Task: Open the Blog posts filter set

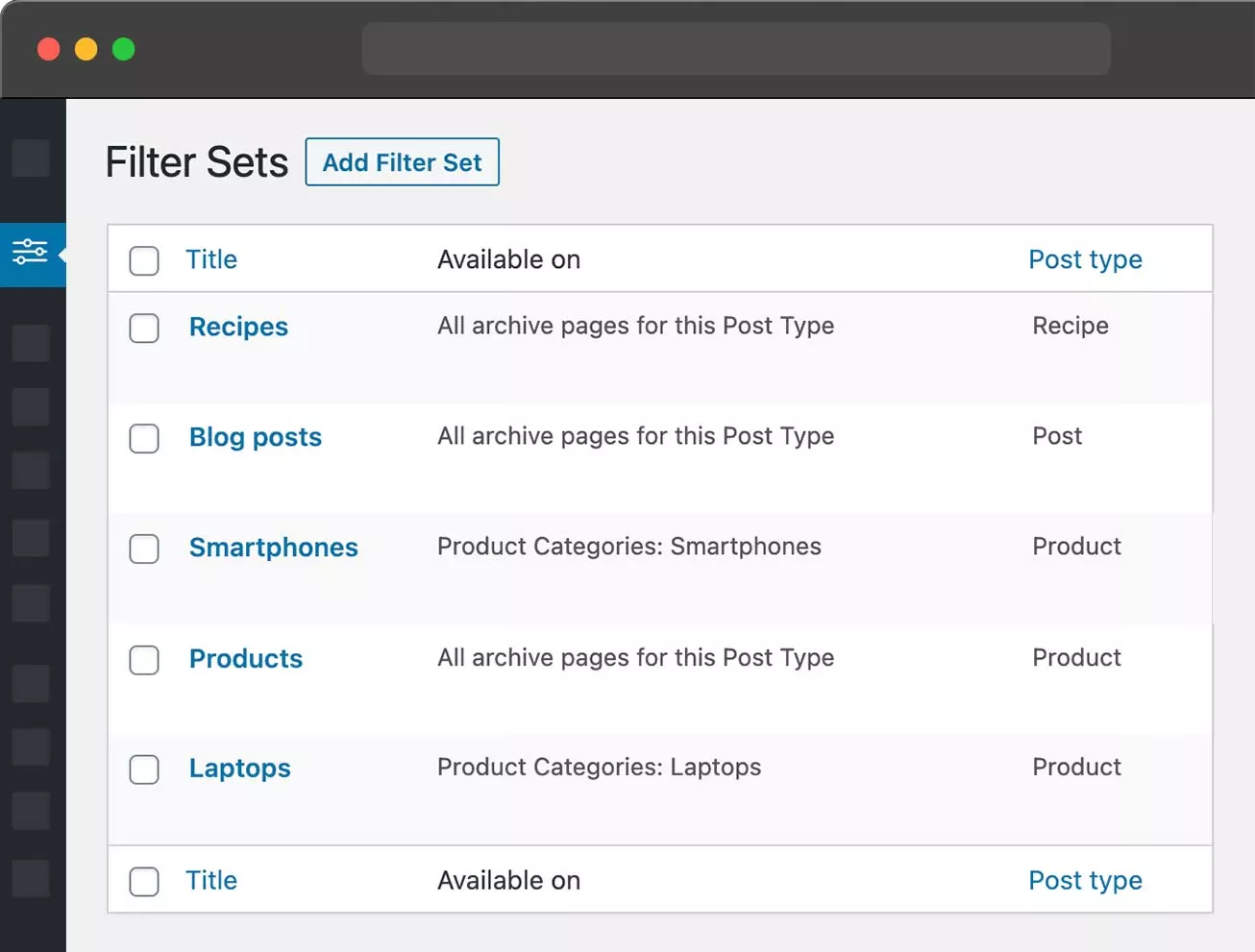Action: (x=256, y=437)
